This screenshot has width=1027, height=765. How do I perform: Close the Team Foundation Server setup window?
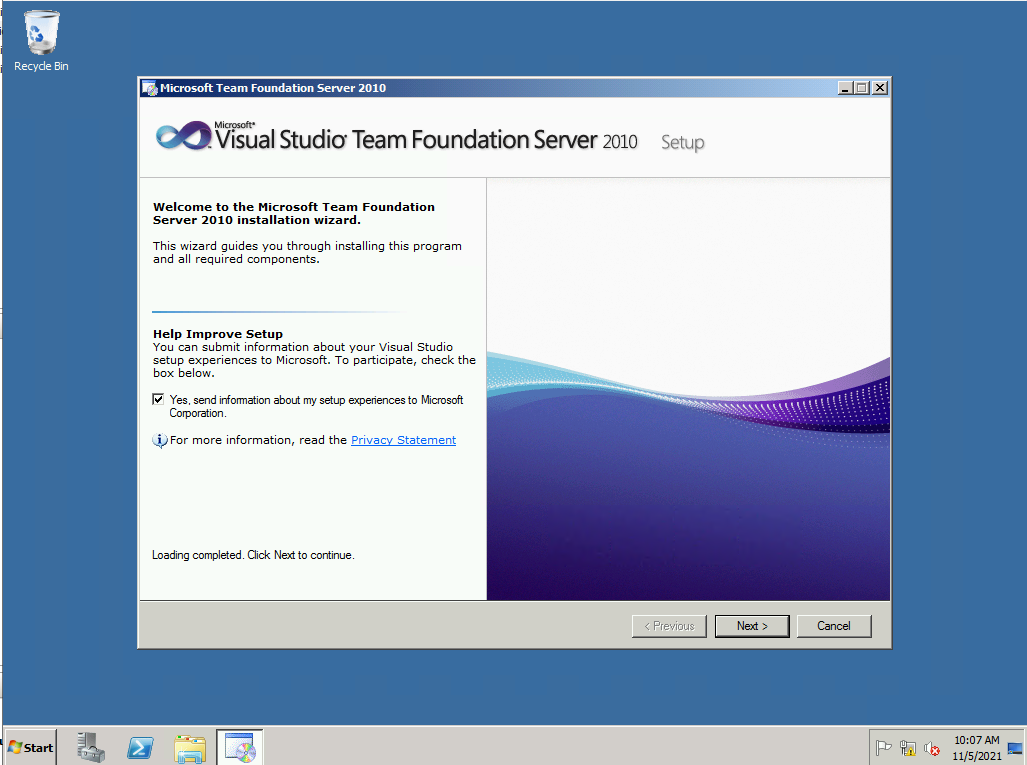click(x=880, y=88)
